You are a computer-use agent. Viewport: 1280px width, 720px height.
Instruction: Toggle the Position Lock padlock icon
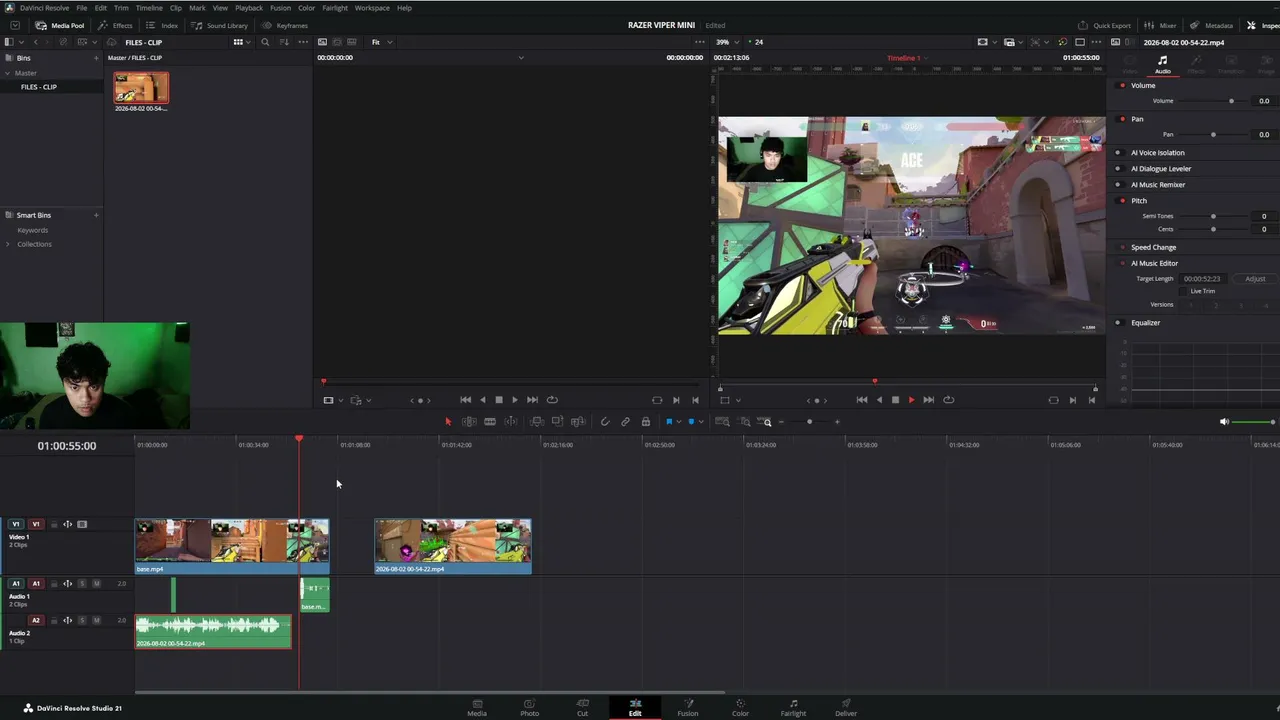(x=646, y=422)
